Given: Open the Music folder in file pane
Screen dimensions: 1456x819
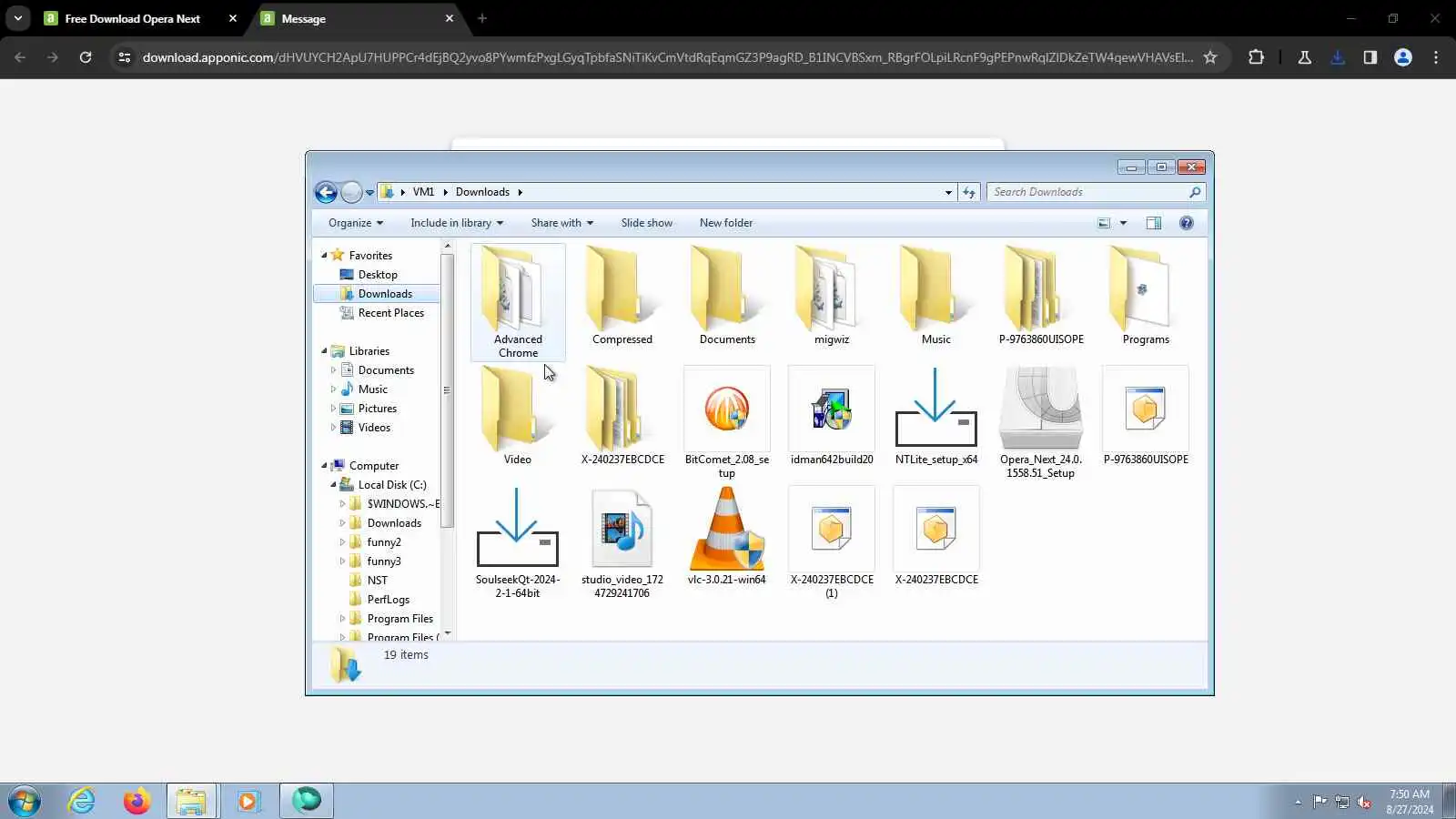Looking at the screenshot, I should 936,296.
